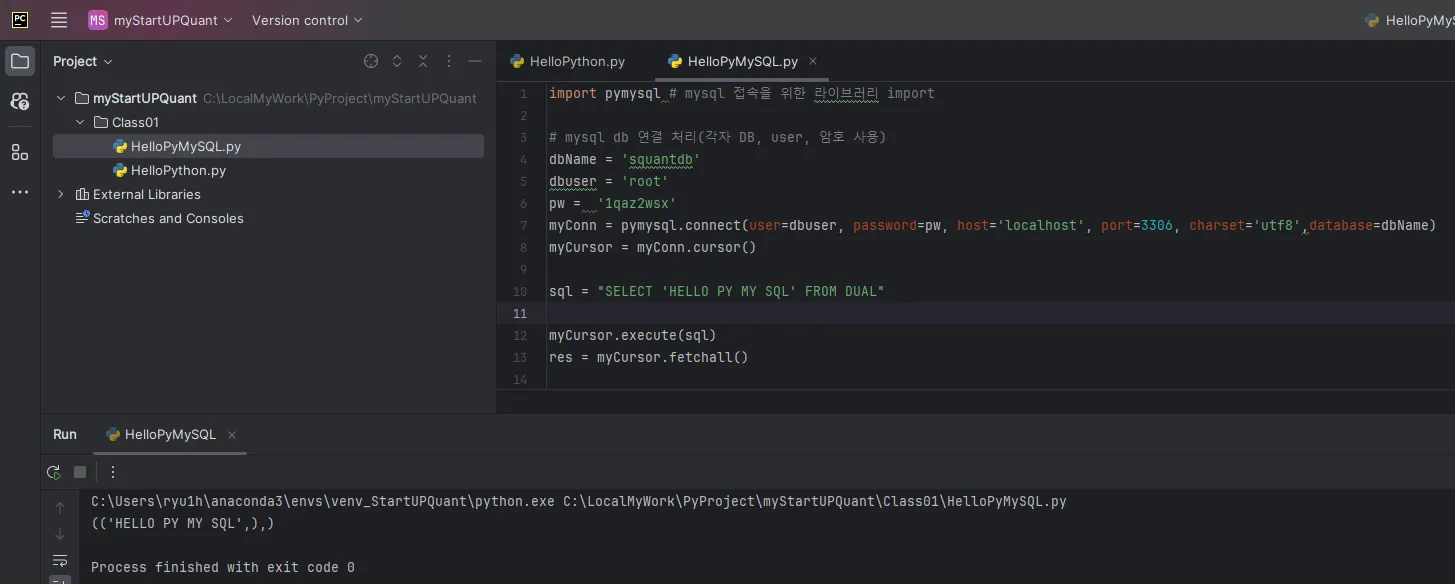Click the Project tool window folder icon
The height and width of the screenshot is (584, 1455).
click(20, 61)
